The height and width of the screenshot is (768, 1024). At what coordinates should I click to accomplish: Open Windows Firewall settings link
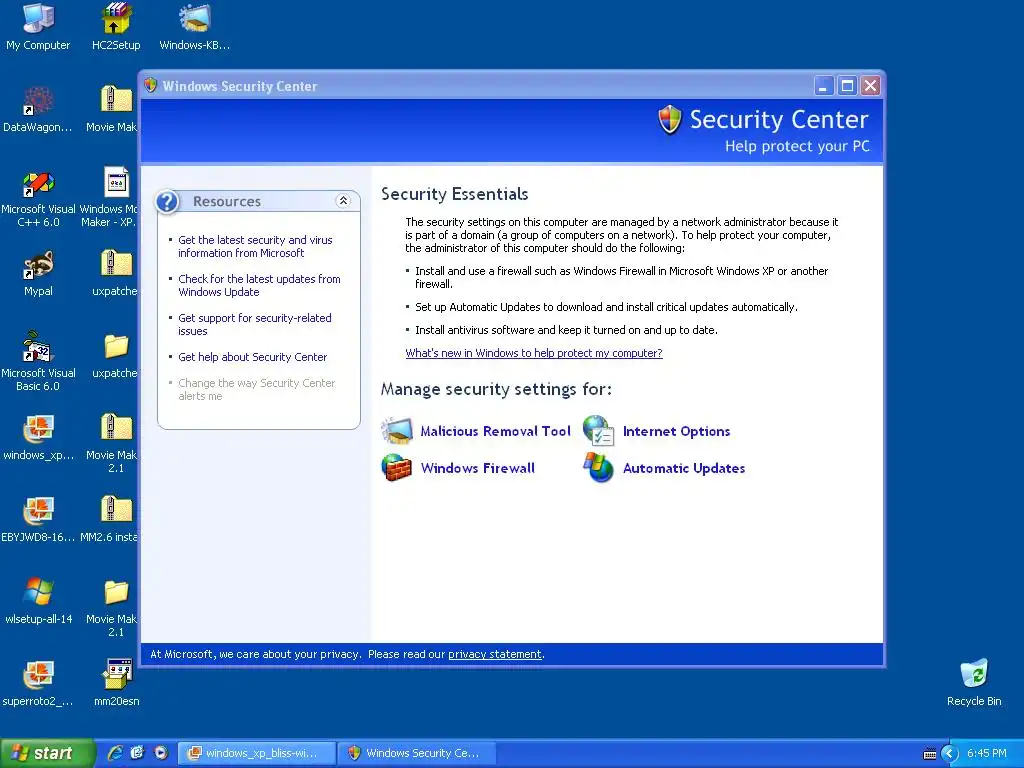478,468
